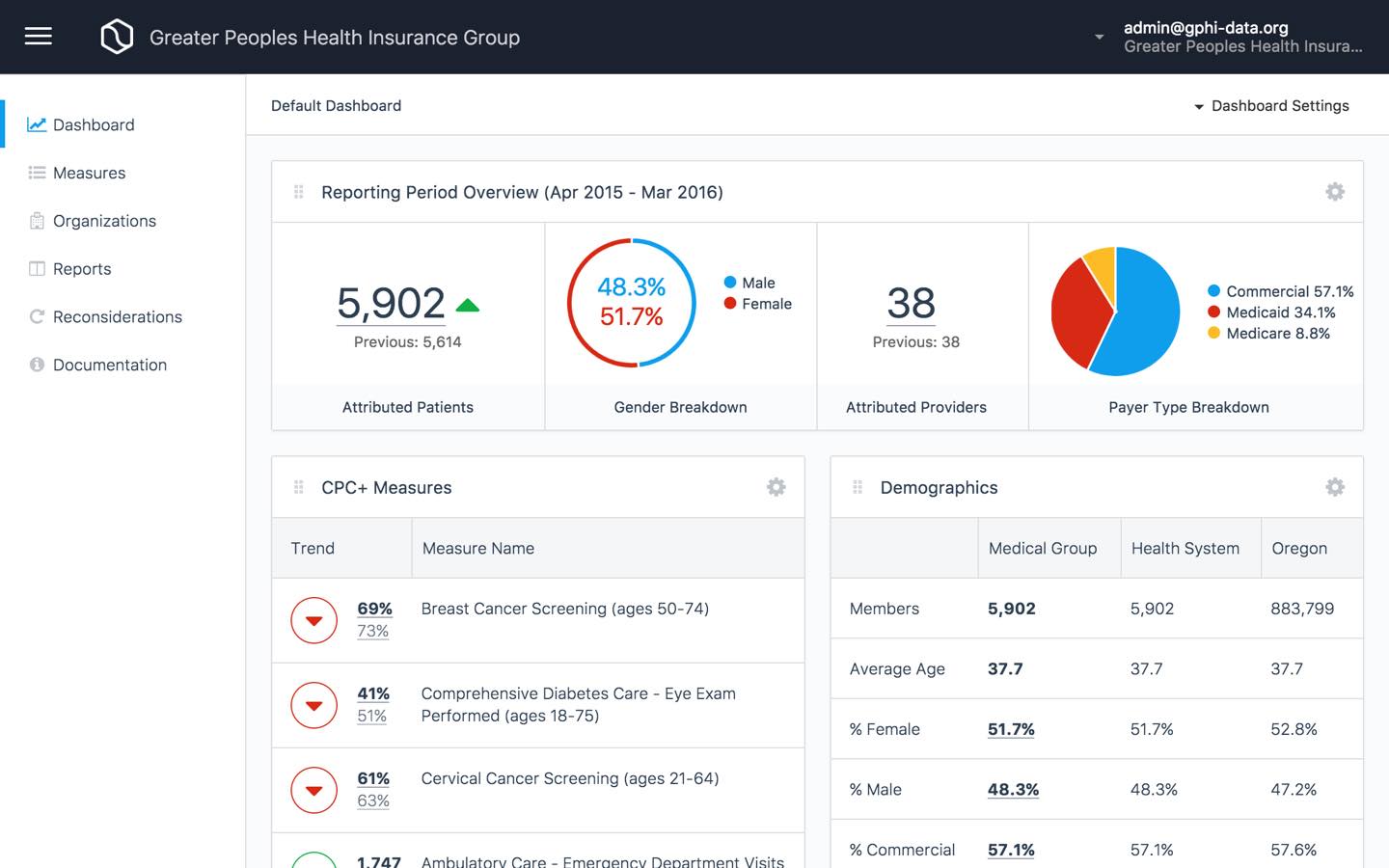Click Cervical Cancer Screening trend icon
Screen dimensions: 1389x868
313,790
